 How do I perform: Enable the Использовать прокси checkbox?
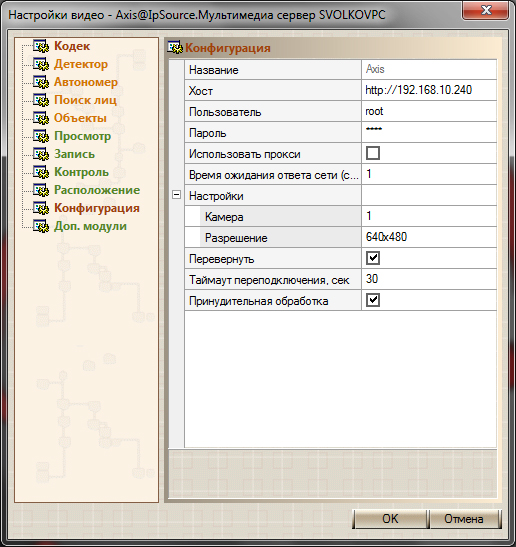373,153
